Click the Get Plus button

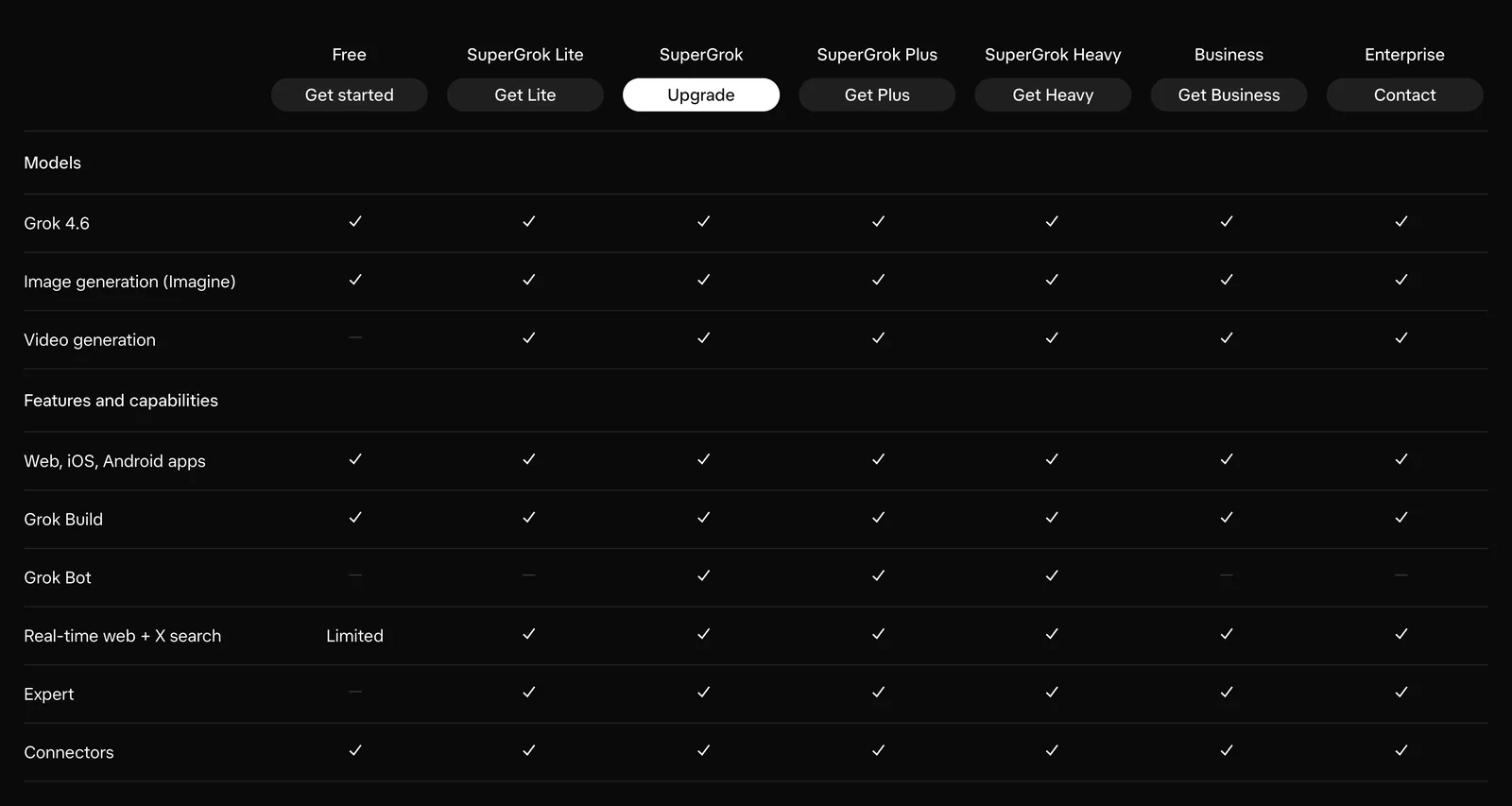coord(877,94)
